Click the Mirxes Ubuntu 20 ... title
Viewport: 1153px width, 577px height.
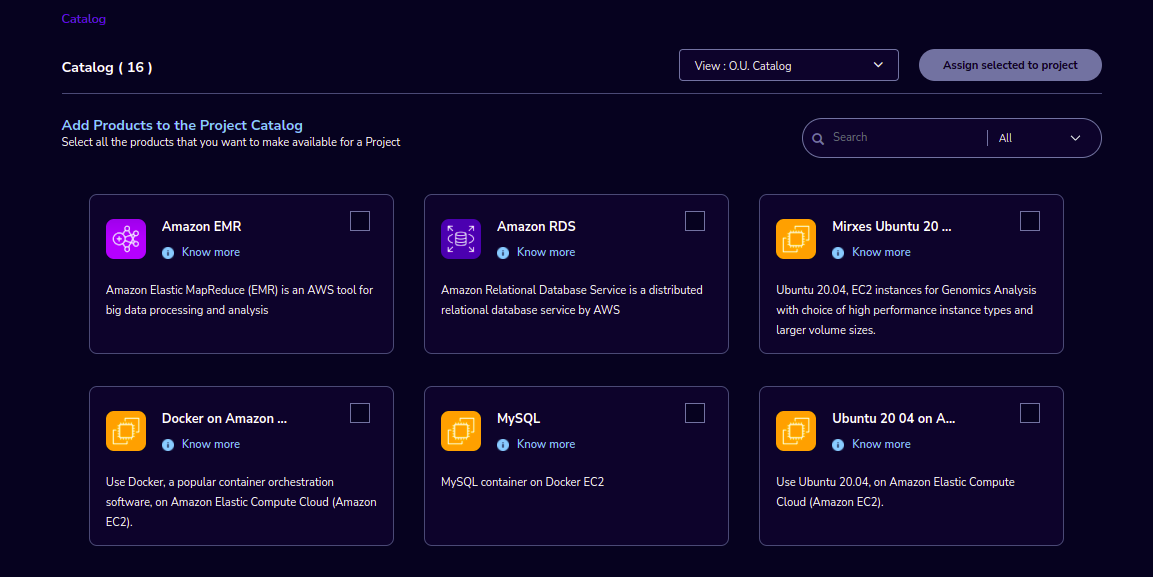(891, 226)
